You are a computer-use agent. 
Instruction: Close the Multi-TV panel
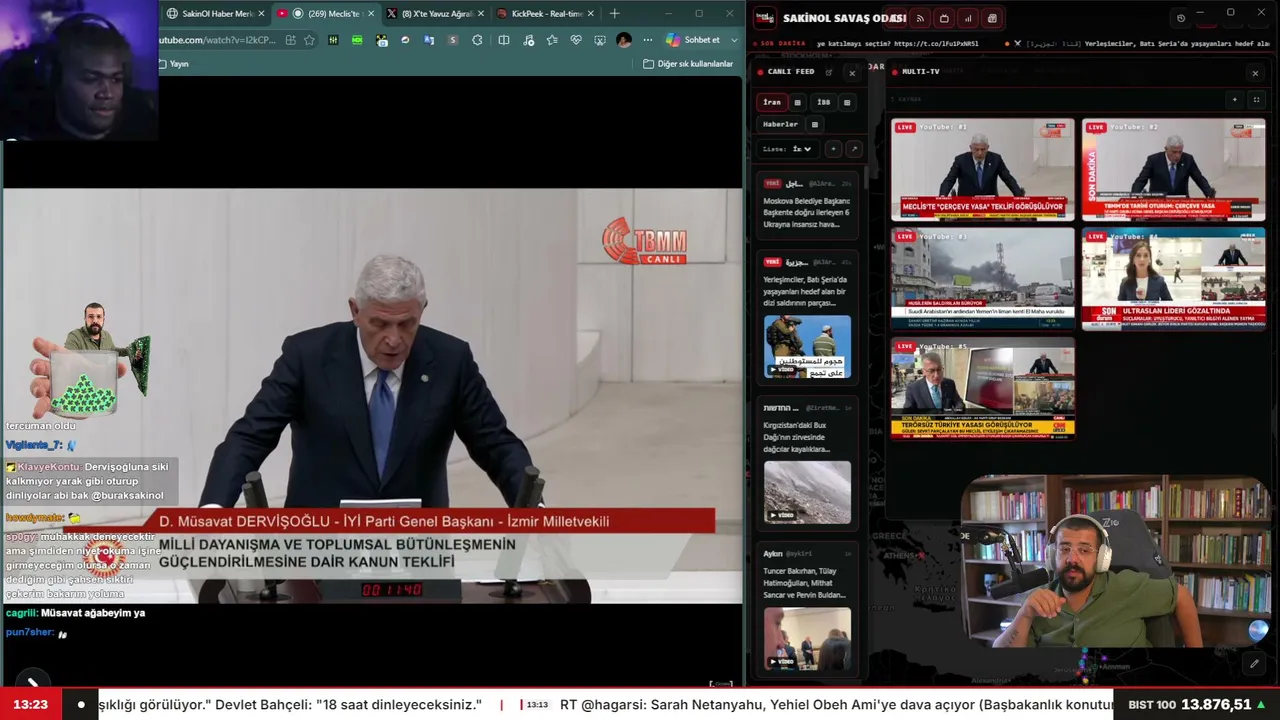1255,73
